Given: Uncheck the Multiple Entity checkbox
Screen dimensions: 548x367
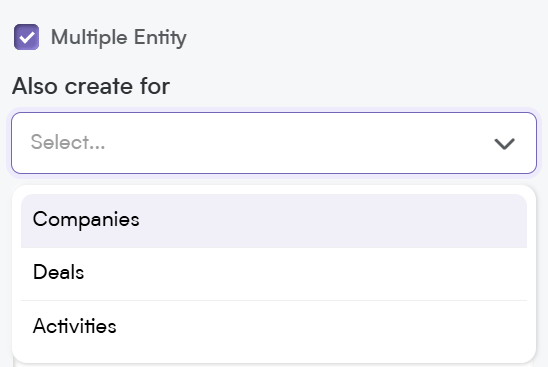Looking at the screenshot, I should coord(27,37).
